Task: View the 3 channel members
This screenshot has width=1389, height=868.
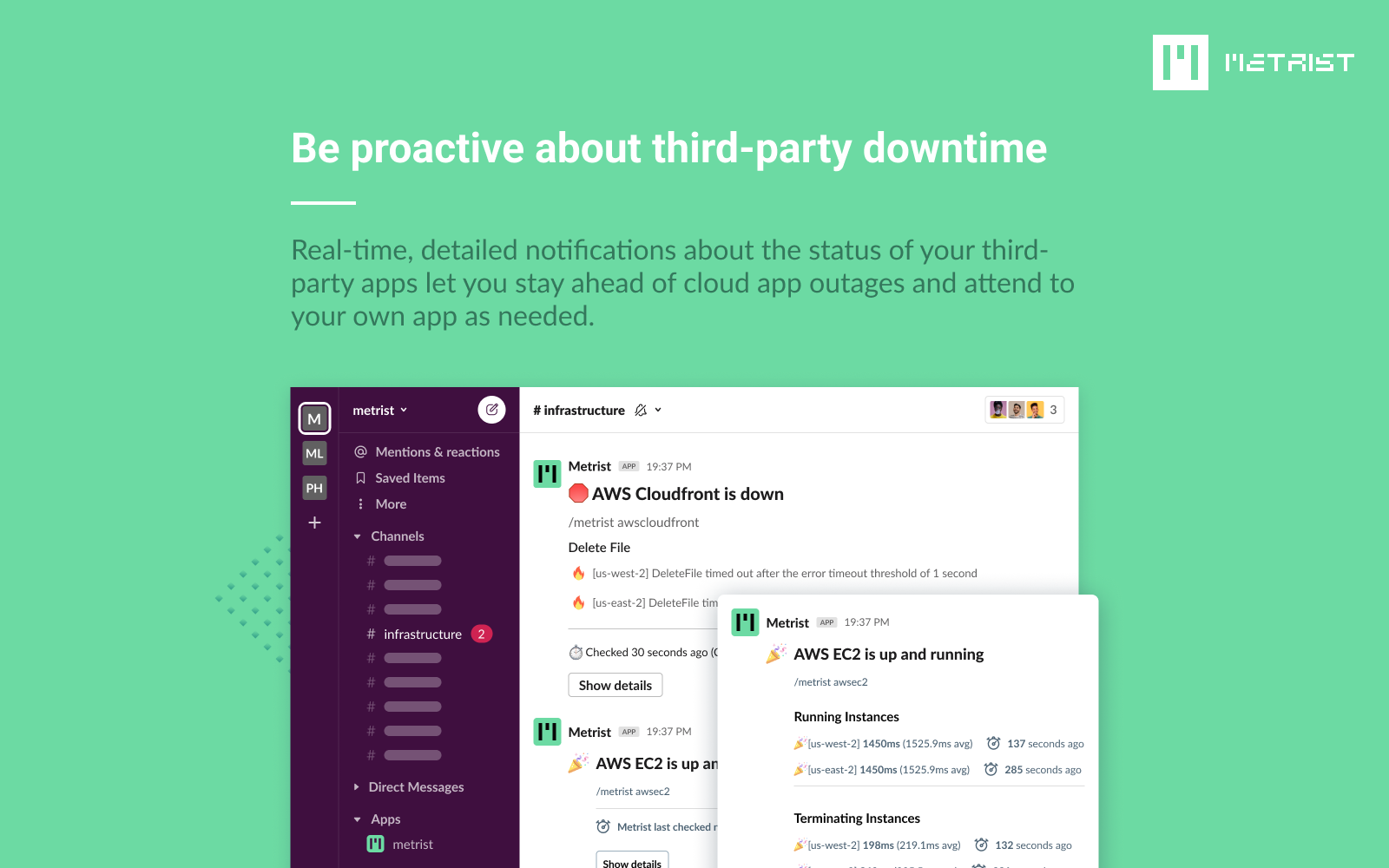Action: [x=1024, y=410]
